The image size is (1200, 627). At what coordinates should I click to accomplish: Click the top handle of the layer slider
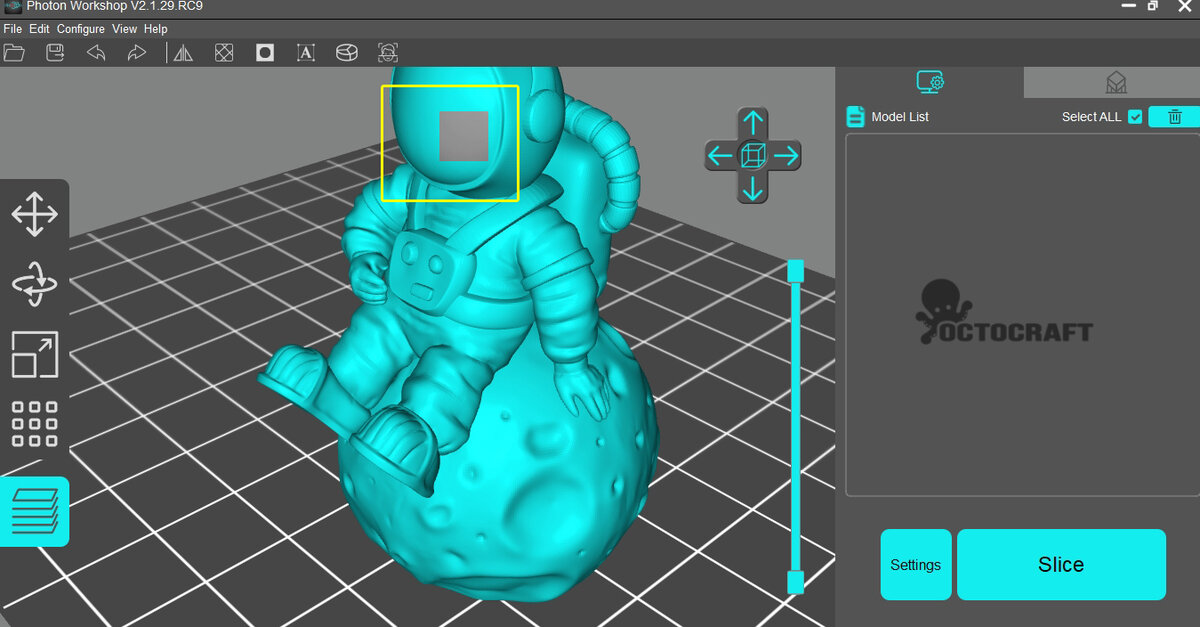pyautogui.click(x=796, y=270)
